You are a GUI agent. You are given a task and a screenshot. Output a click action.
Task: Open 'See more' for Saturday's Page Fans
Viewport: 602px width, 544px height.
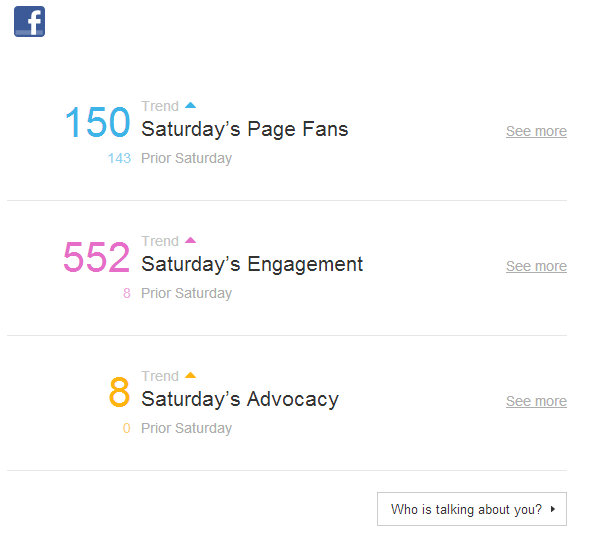tap(536, 131)
